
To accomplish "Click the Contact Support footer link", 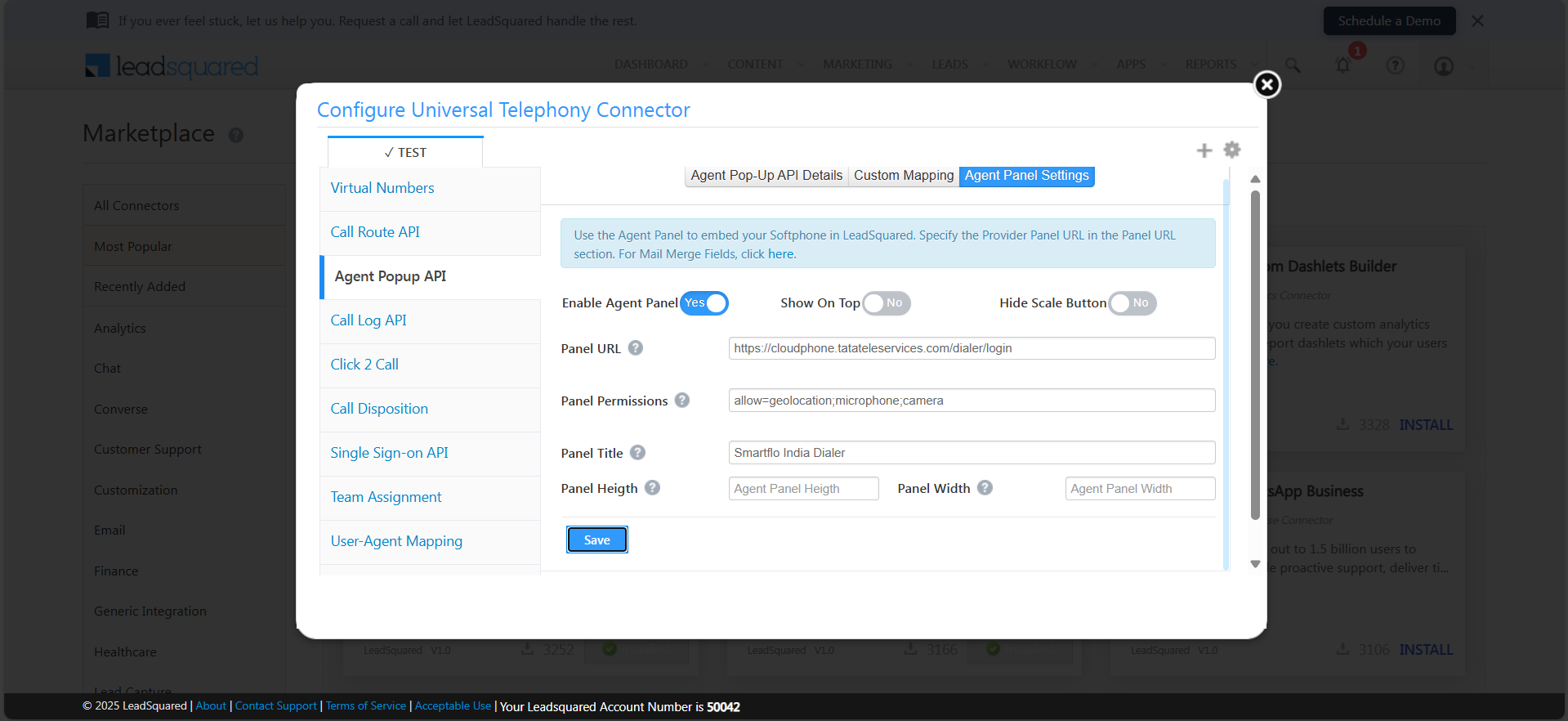I will tap(275, 706).
